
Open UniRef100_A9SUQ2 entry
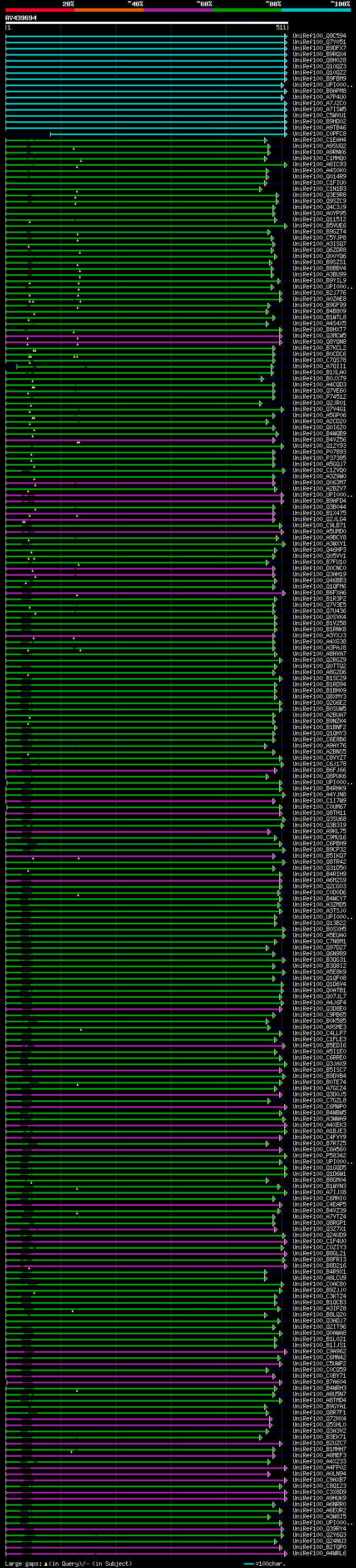tap(319, 146)
